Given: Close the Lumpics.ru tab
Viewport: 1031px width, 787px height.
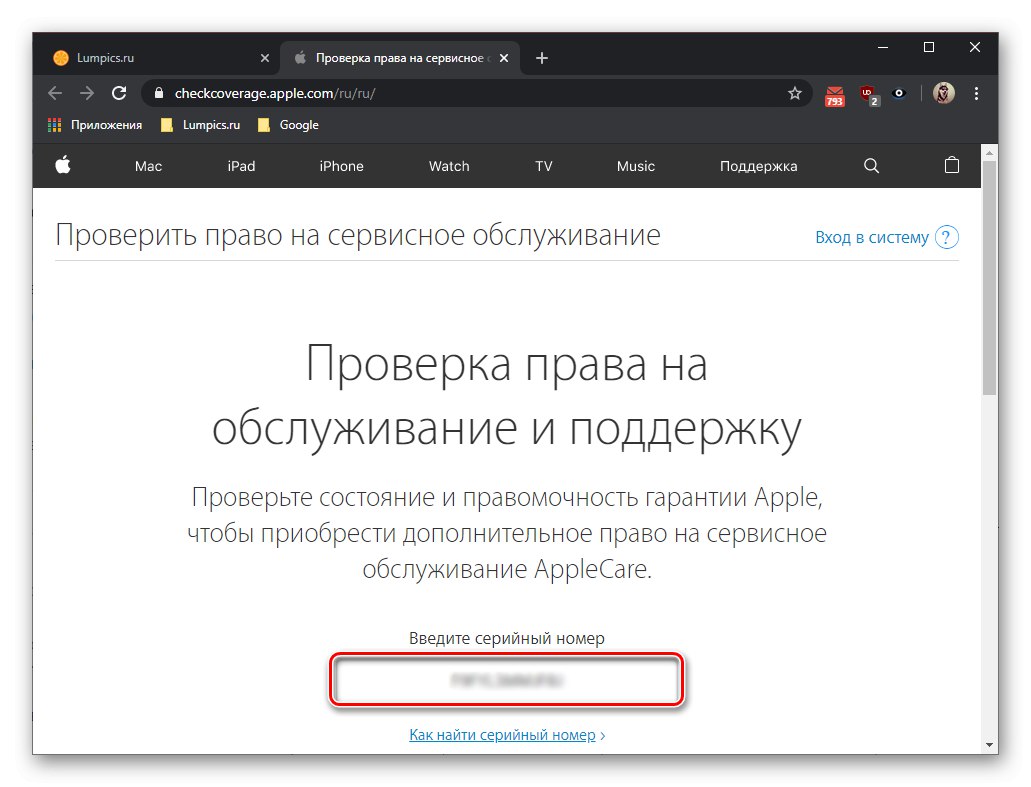Looking at the screenshot, I should pos(265,58).
